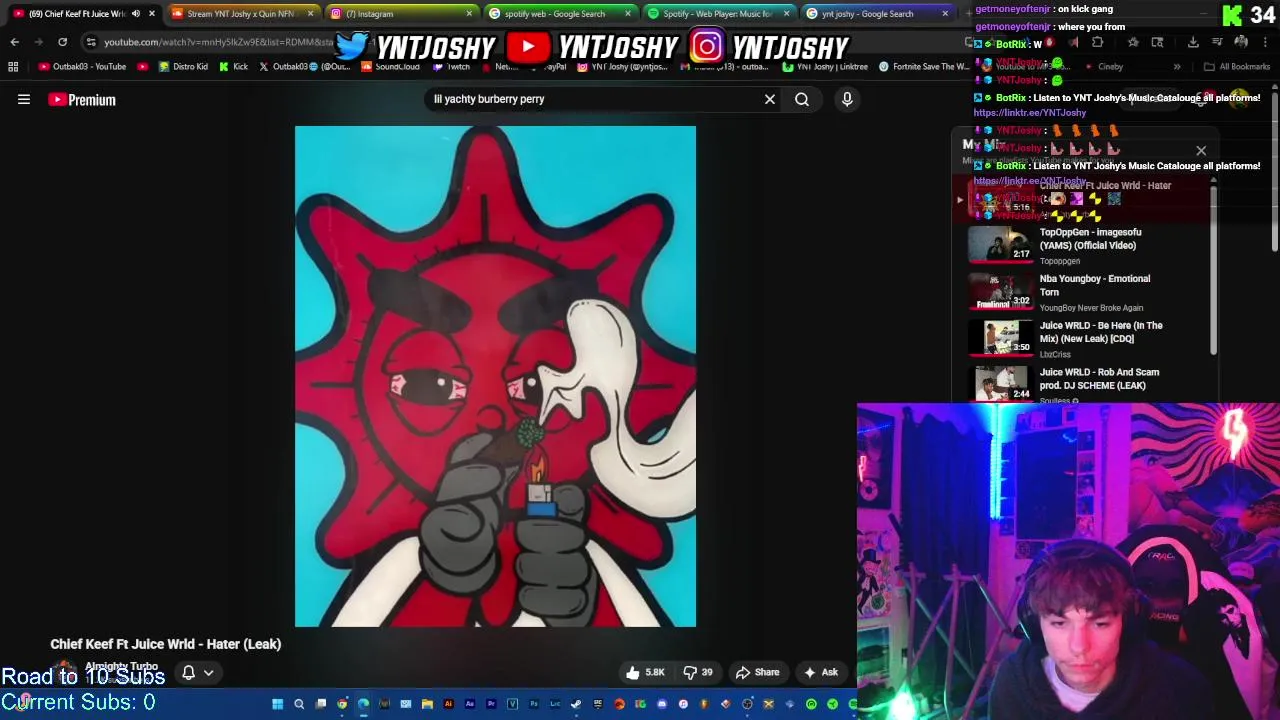Click the playlist panel scrollbar
This screenshot has width=1280, height=720.
(x=1214, y=268)
